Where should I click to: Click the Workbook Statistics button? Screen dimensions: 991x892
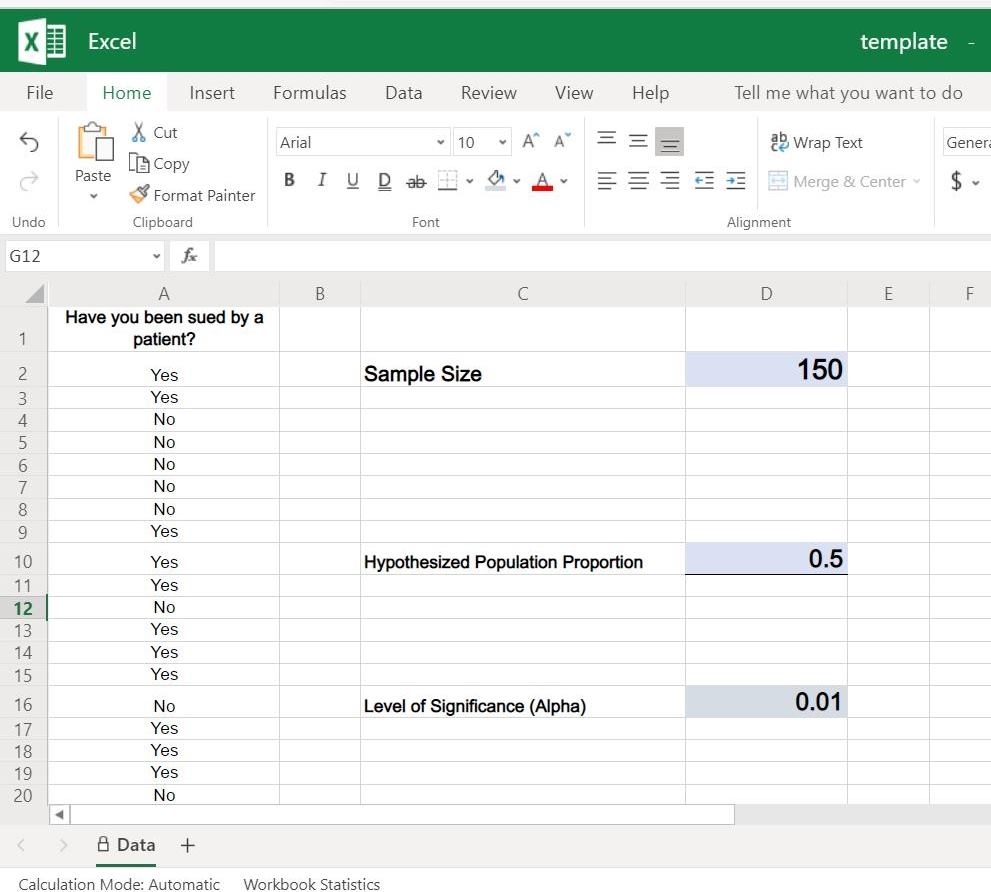tap(312, 884)
